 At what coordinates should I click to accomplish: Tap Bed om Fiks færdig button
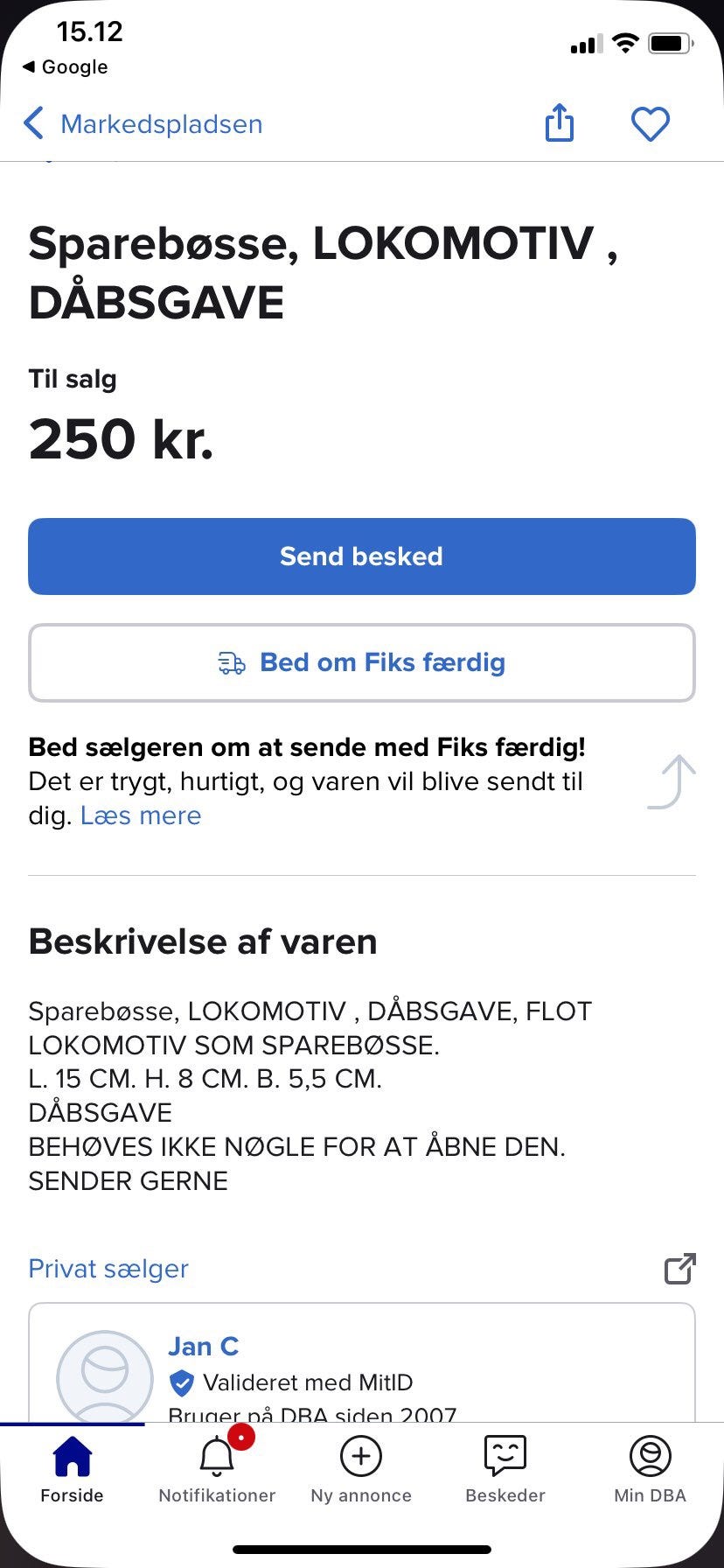(x=362, y=662)
